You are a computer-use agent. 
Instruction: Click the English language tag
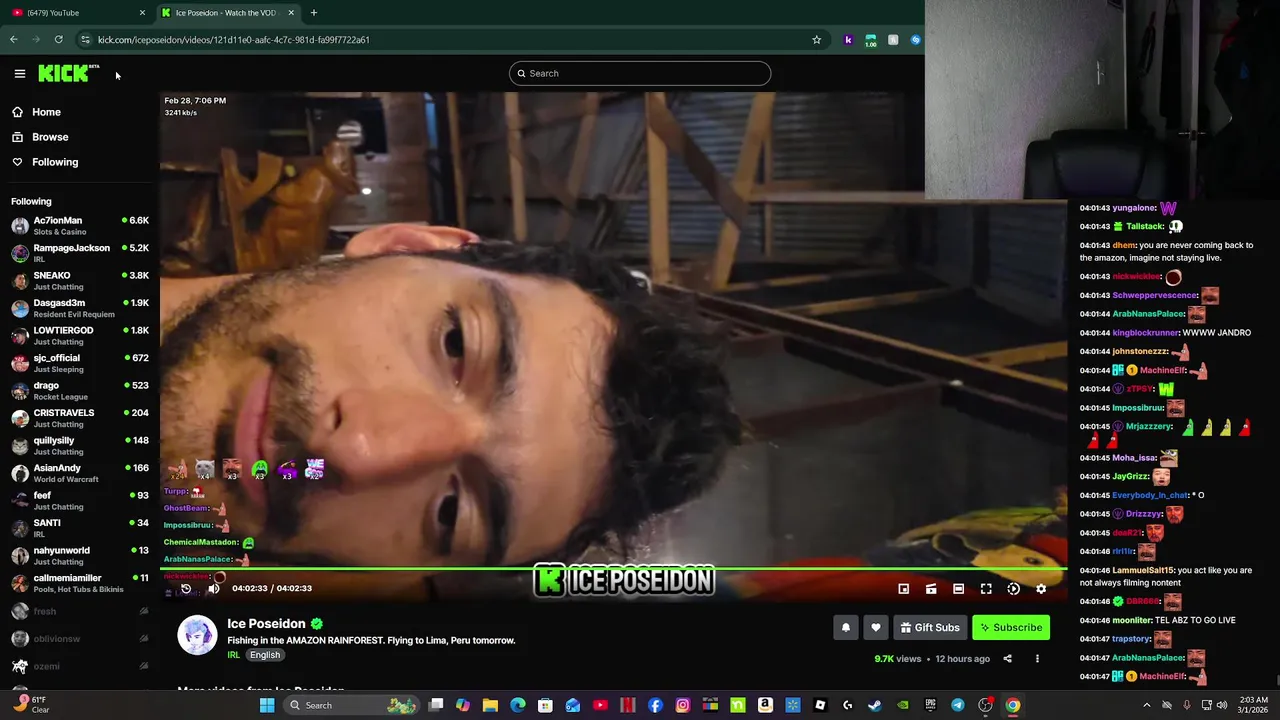click(x=265, y=655)
